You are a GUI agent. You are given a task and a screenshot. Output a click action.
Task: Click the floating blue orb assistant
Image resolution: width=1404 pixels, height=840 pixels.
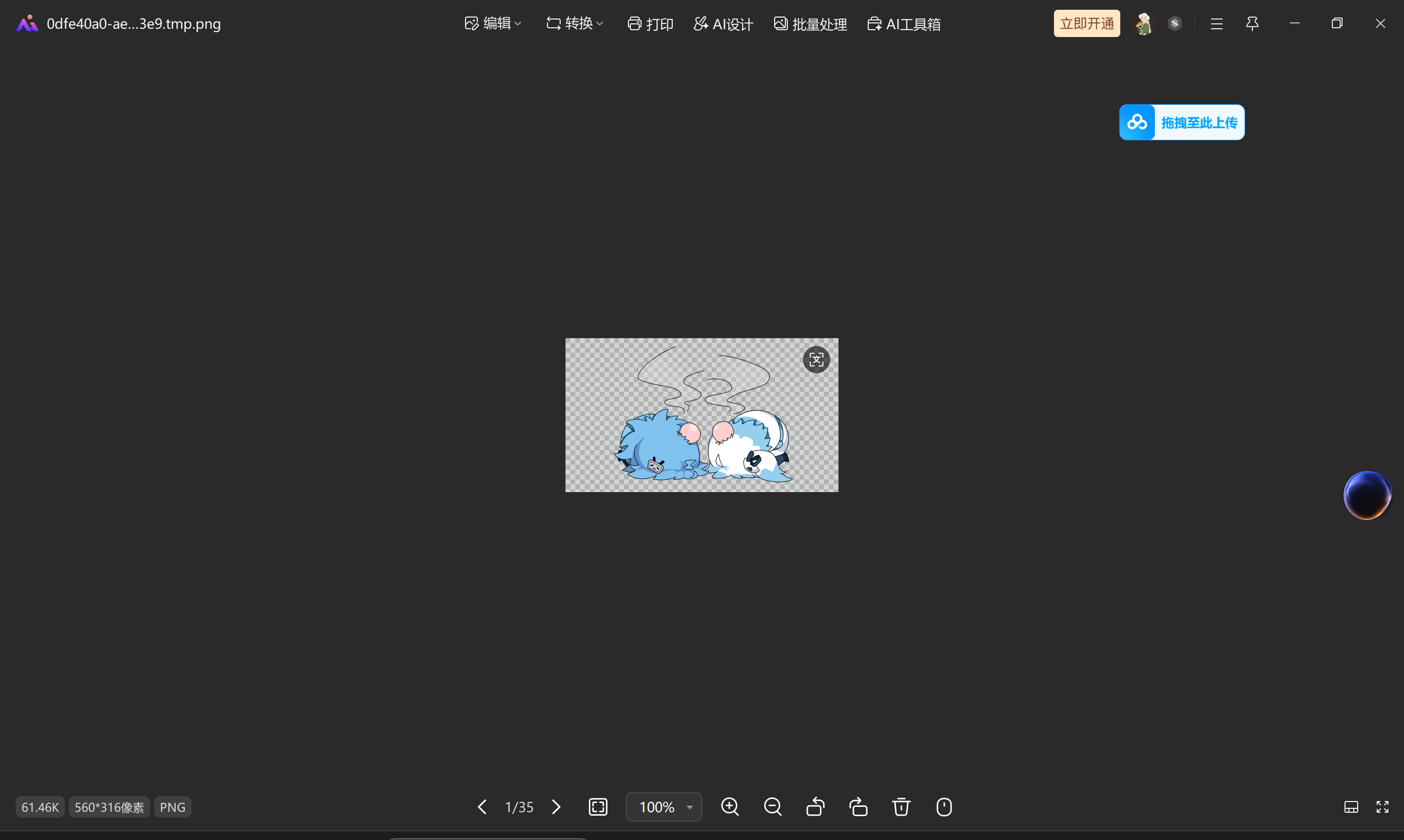point(1366,496)
